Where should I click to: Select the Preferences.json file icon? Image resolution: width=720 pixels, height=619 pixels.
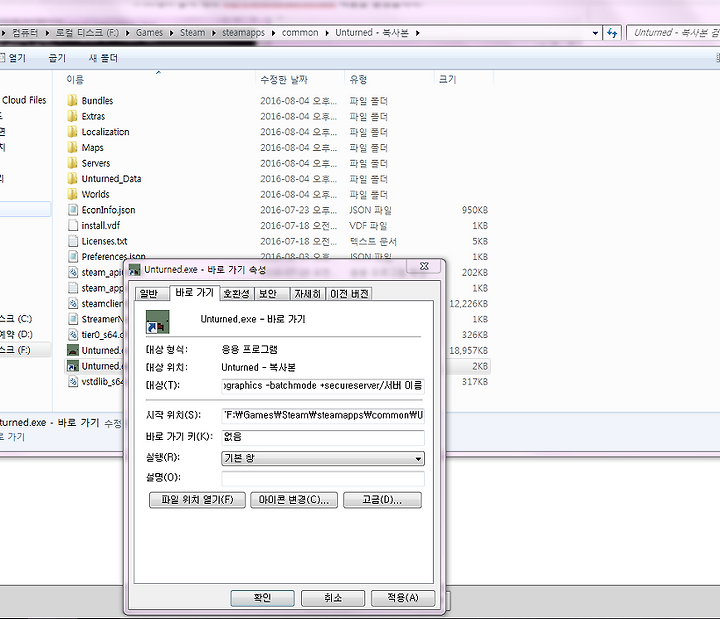click(73, 256)
